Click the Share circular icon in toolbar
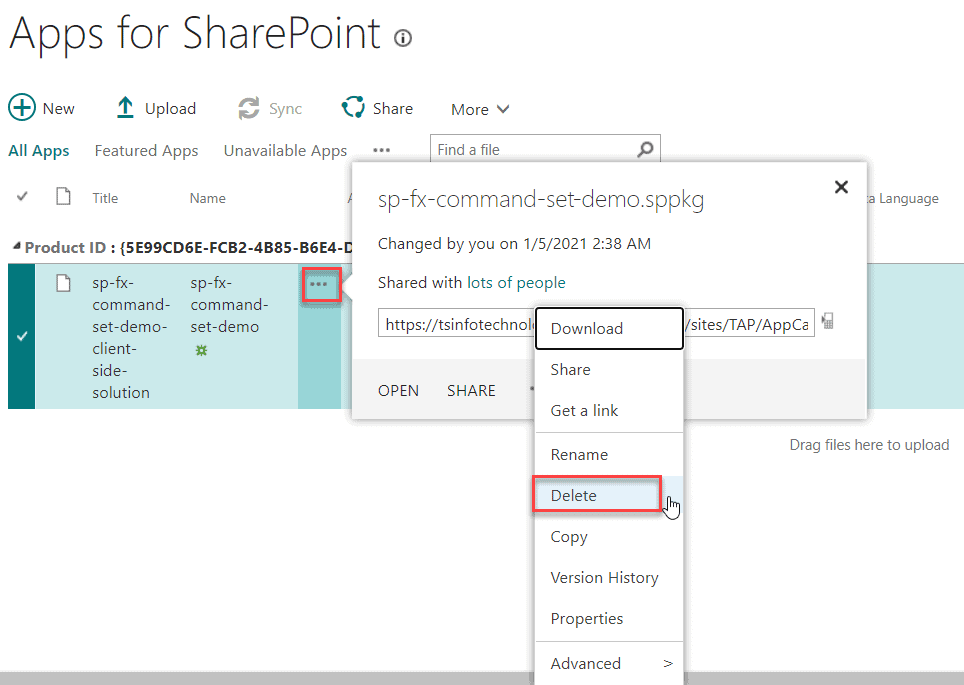964x685 pixels. (354, 107)
